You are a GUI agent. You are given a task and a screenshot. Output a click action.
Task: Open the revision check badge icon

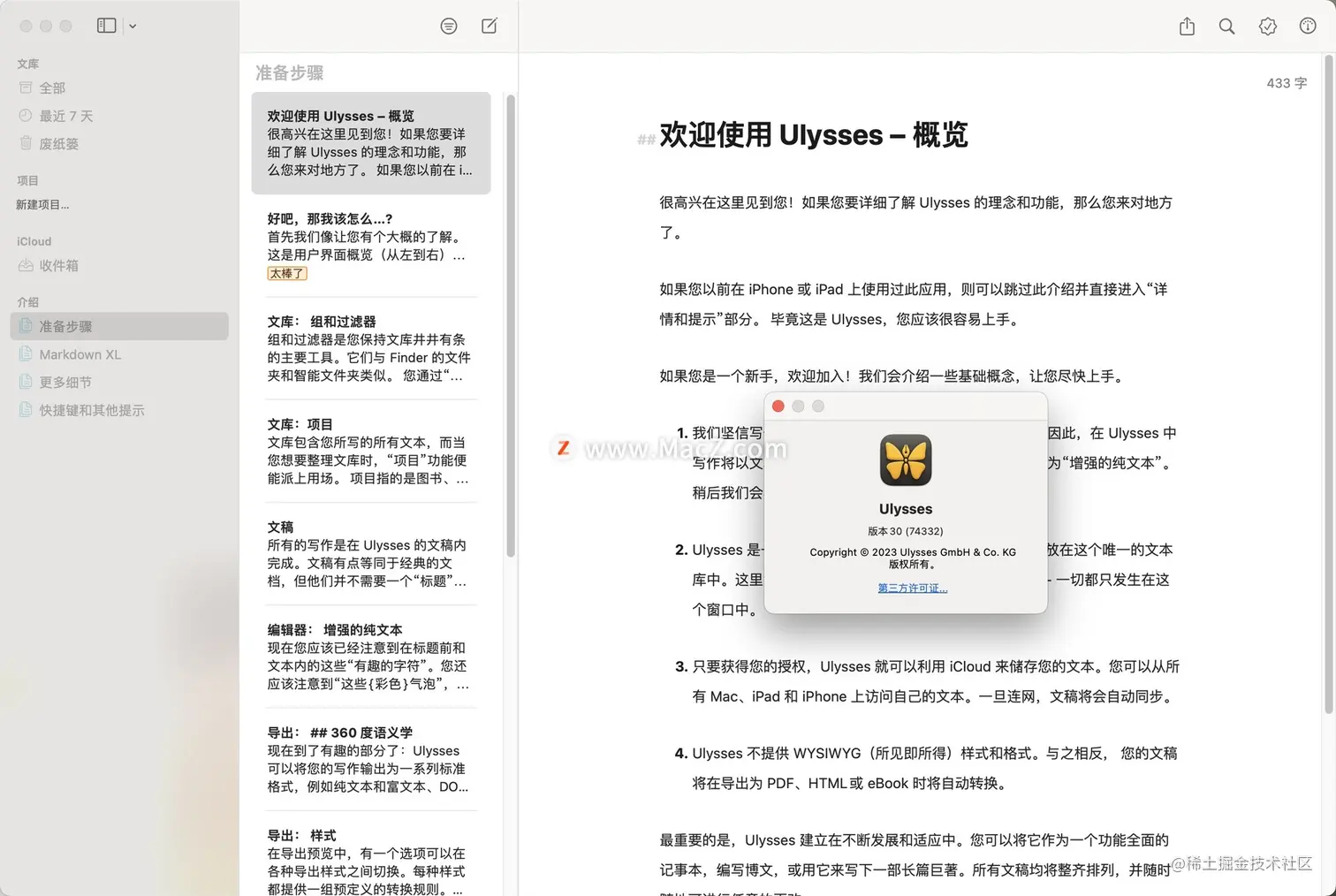point(1267,27)
